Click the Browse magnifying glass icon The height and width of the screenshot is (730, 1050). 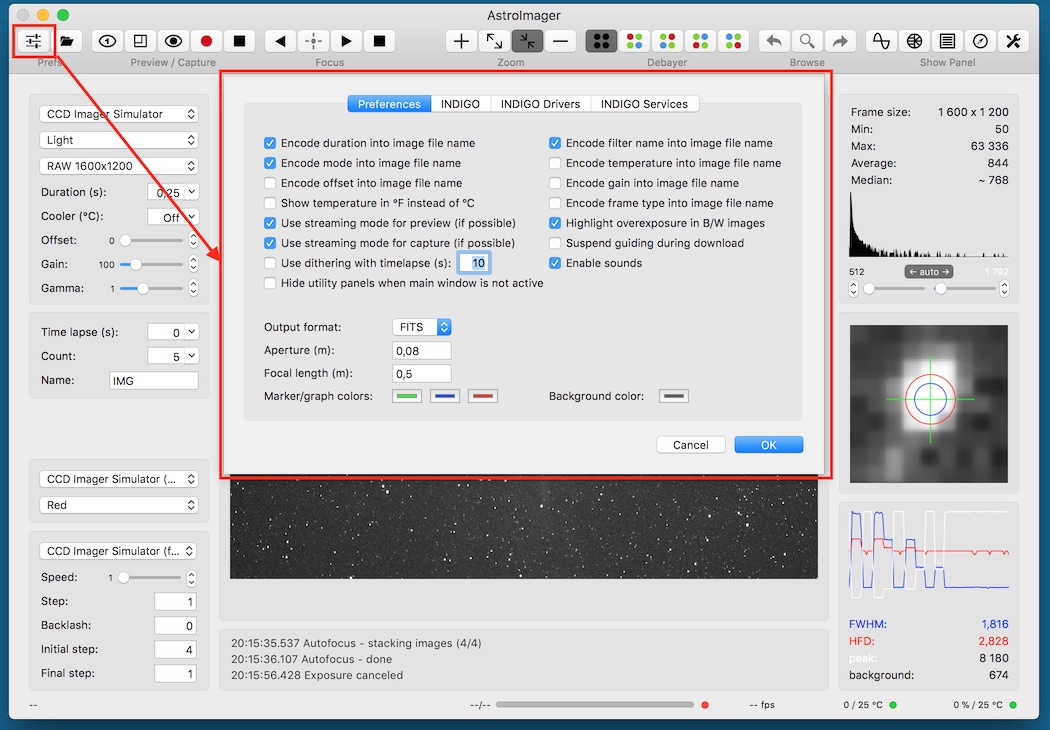tap(807, 42)
